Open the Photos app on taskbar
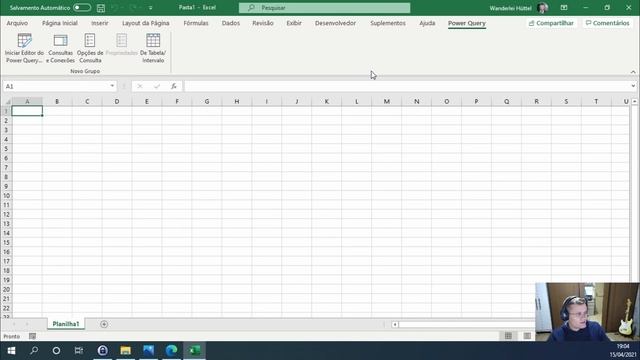 click(149, 351)
